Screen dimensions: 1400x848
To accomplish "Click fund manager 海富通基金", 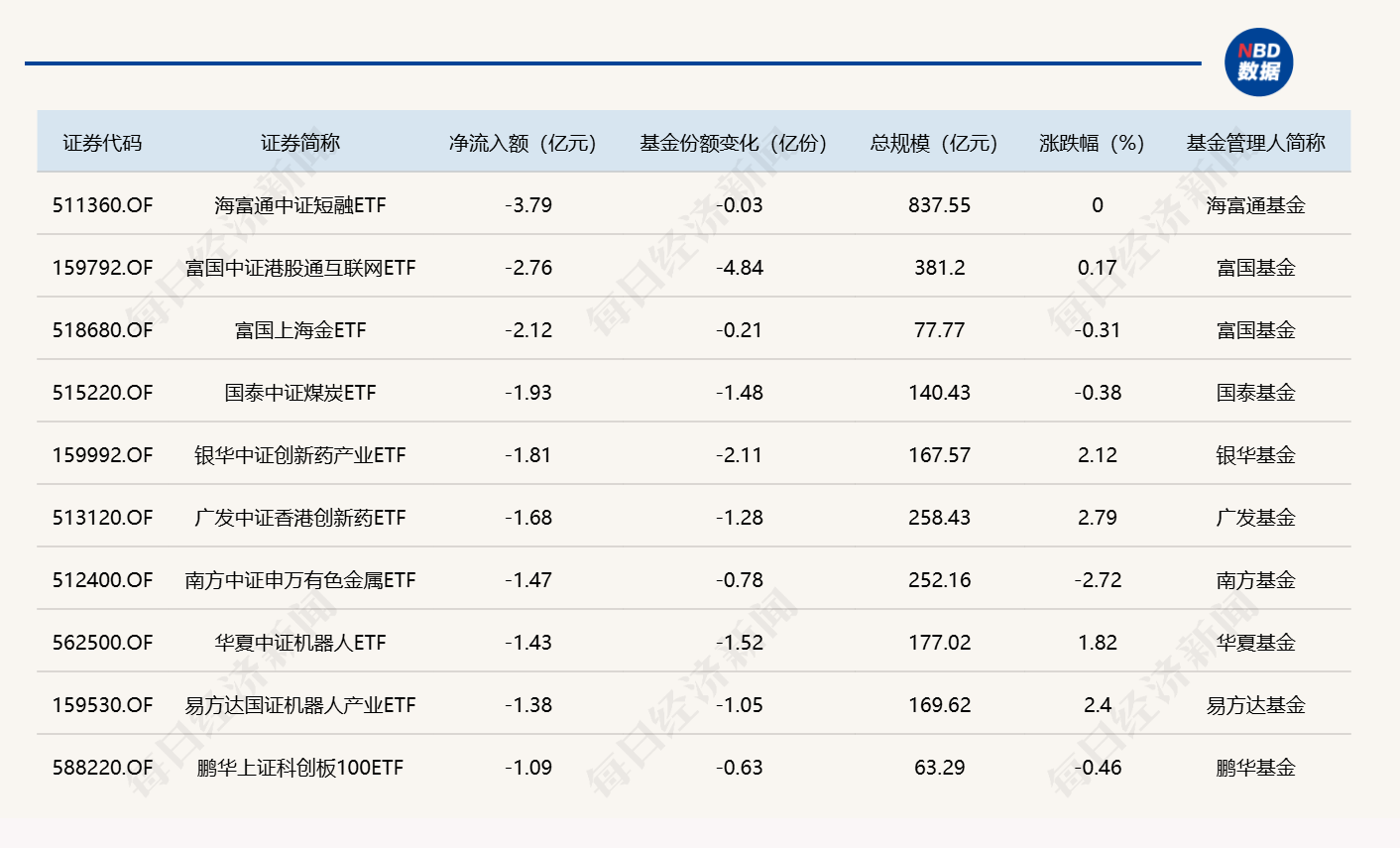I will (x=1256, y=205).
